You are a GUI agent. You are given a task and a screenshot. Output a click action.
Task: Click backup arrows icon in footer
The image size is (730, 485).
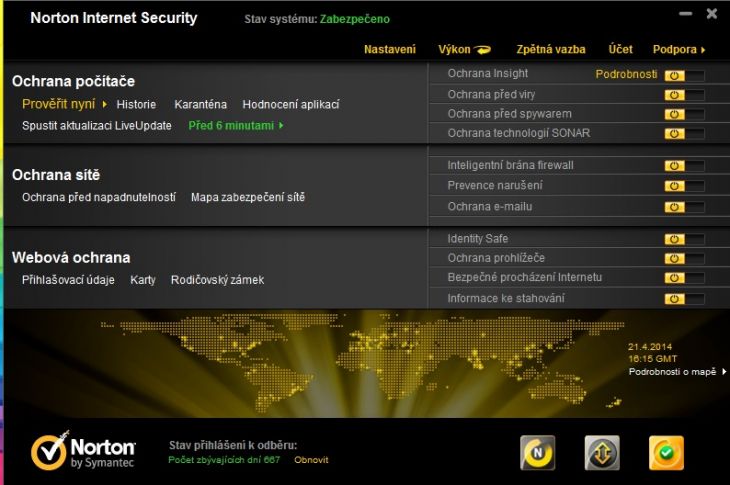[602, 452]
